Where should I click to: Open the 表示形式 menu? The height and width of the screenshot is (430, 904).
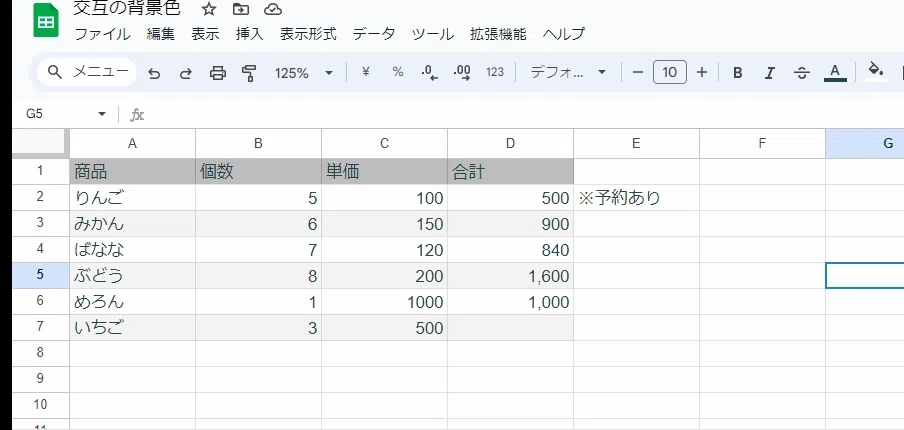click(x=308, y=34)
